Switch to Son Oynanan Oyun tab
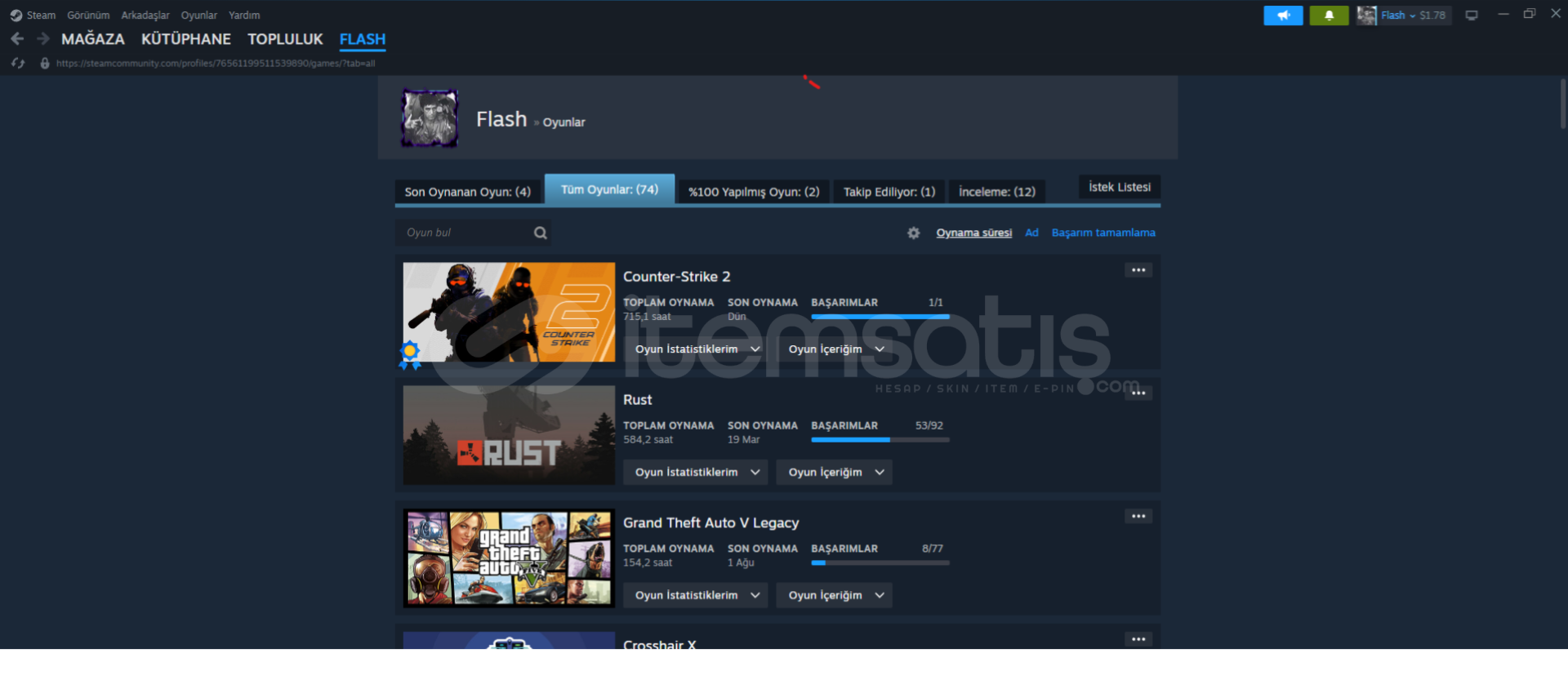1568x689 pixels. point(468,192)
